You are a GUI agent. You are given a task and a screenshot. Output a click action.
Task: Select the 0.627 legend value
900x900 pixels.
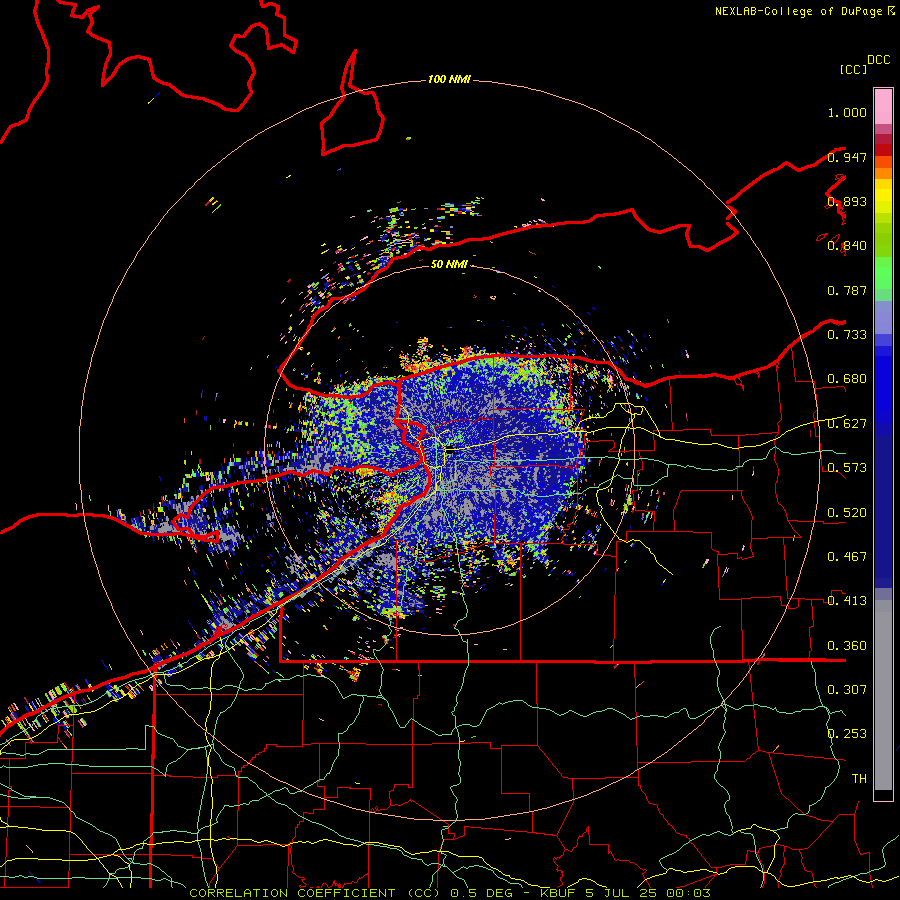[847, 424]
